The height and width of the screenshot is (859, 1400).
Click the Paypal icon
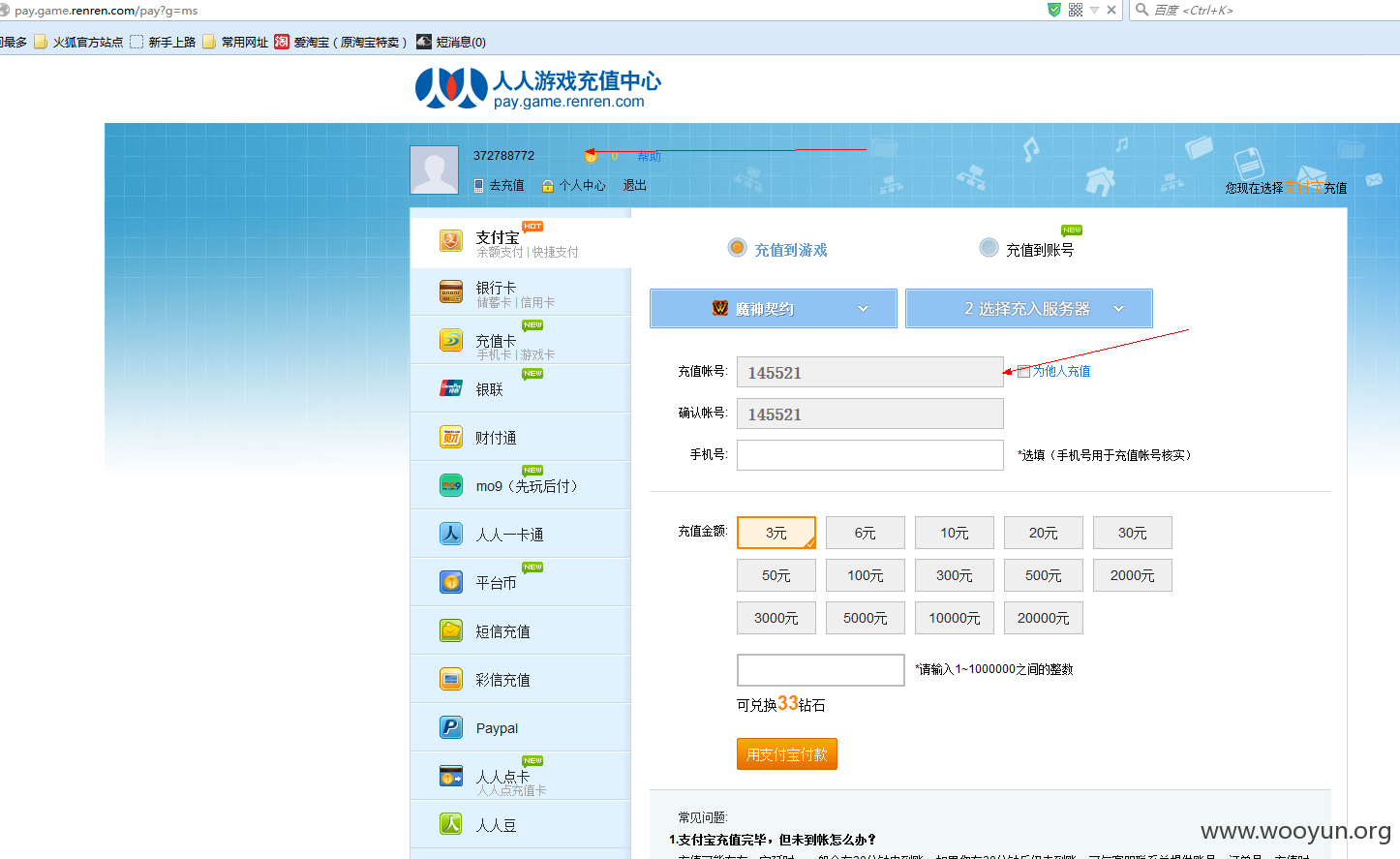click(451, 727)
